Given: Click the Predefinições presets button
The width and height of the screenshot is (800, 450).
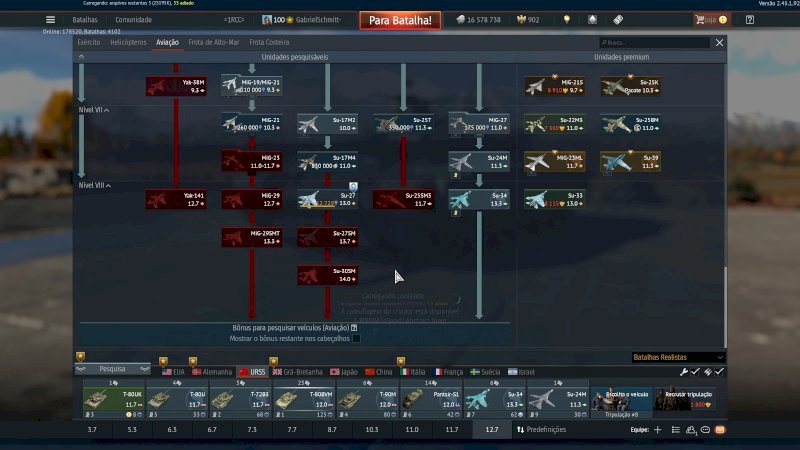Looking at the screenshot, I should pyautogui.click(x=541, y=429).
